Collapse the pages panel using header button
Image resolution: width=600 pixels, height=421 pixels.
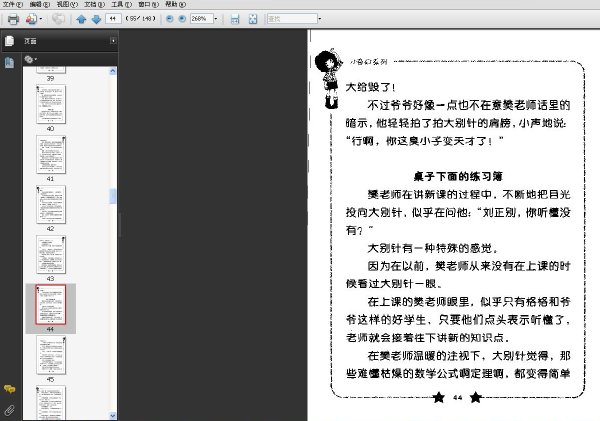113,41
